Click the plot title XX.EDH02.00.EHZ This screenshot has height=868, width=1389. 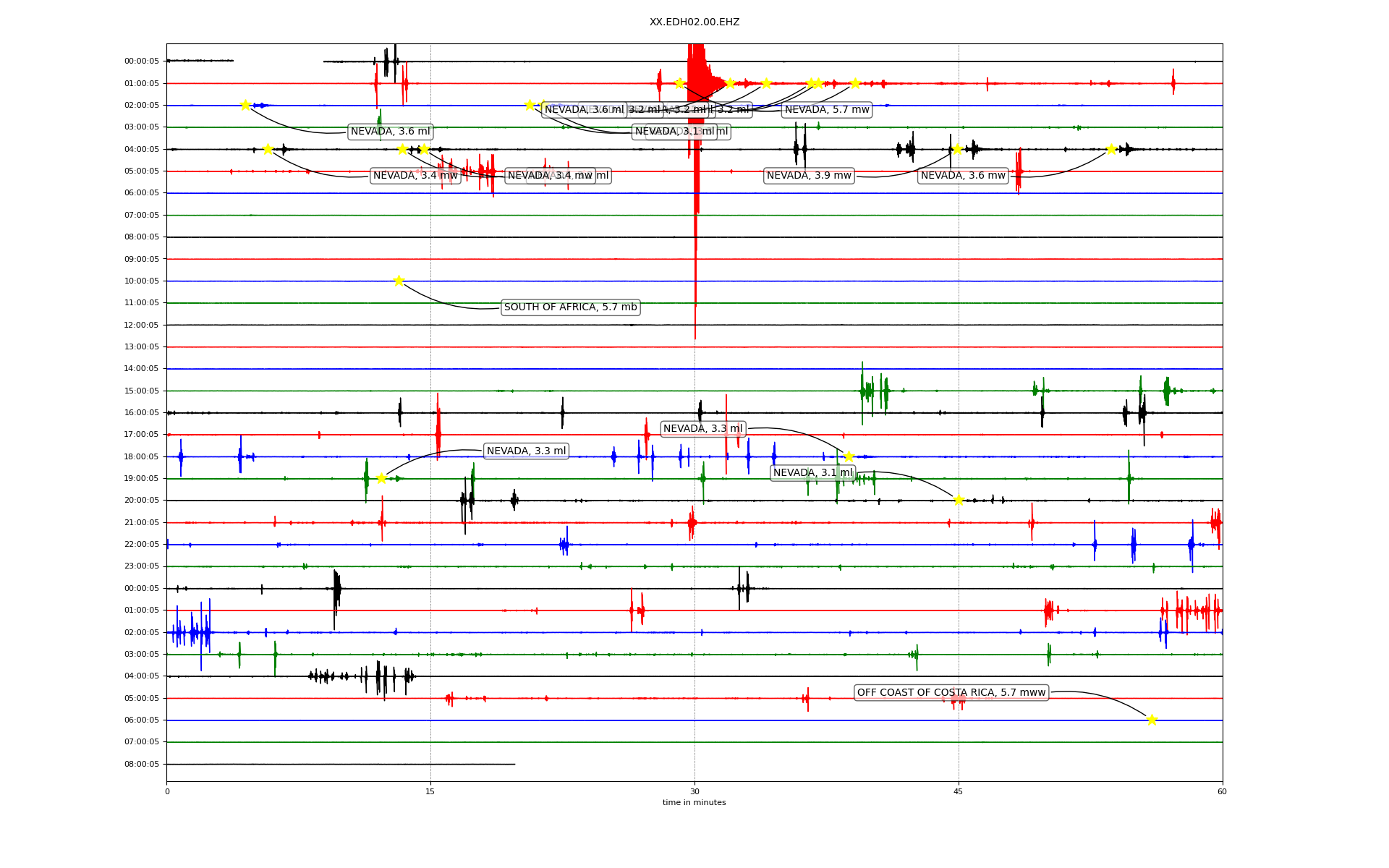694,22
